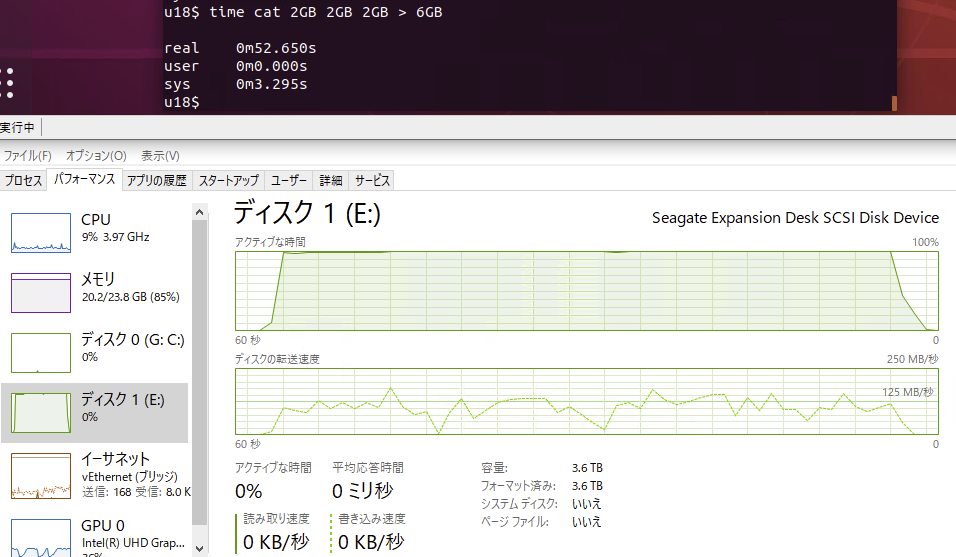Switch to the 詳細 tab
Screen dimensions: 956x557
(x=331, y=181)
